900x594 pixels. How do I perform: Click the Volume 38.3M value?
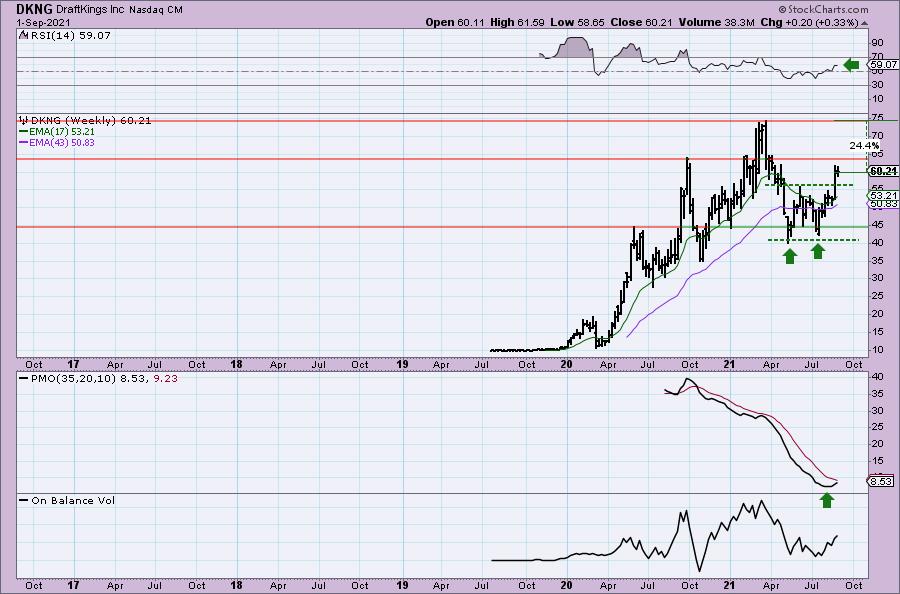pyautogui.click(x=717, y=22)
